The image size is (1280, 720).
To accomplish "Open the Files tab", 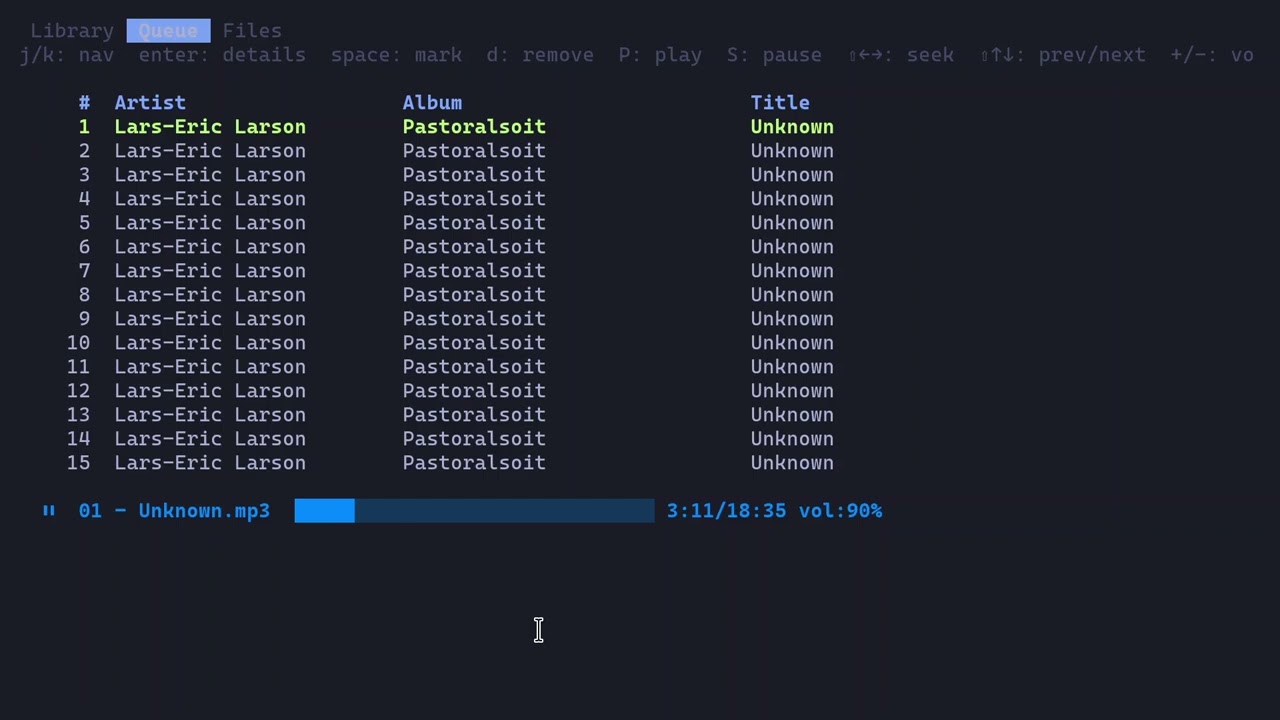I will 252,31.
